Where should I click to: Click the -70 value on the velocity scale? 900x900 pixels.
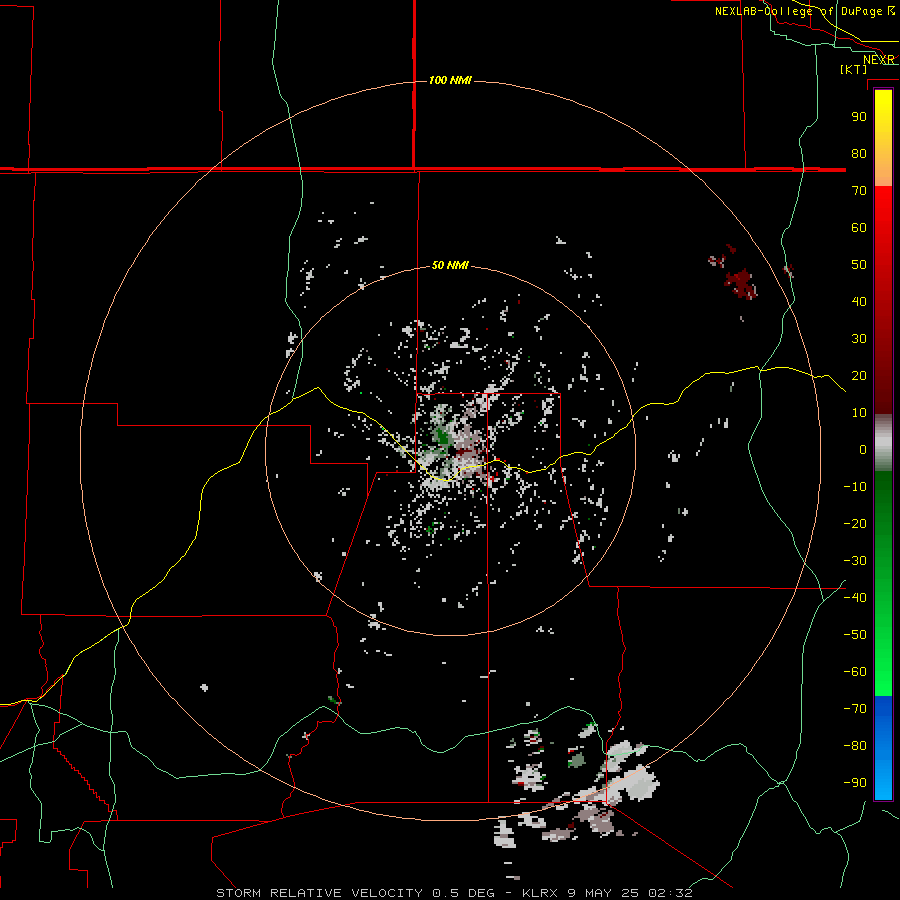(855, 708)
